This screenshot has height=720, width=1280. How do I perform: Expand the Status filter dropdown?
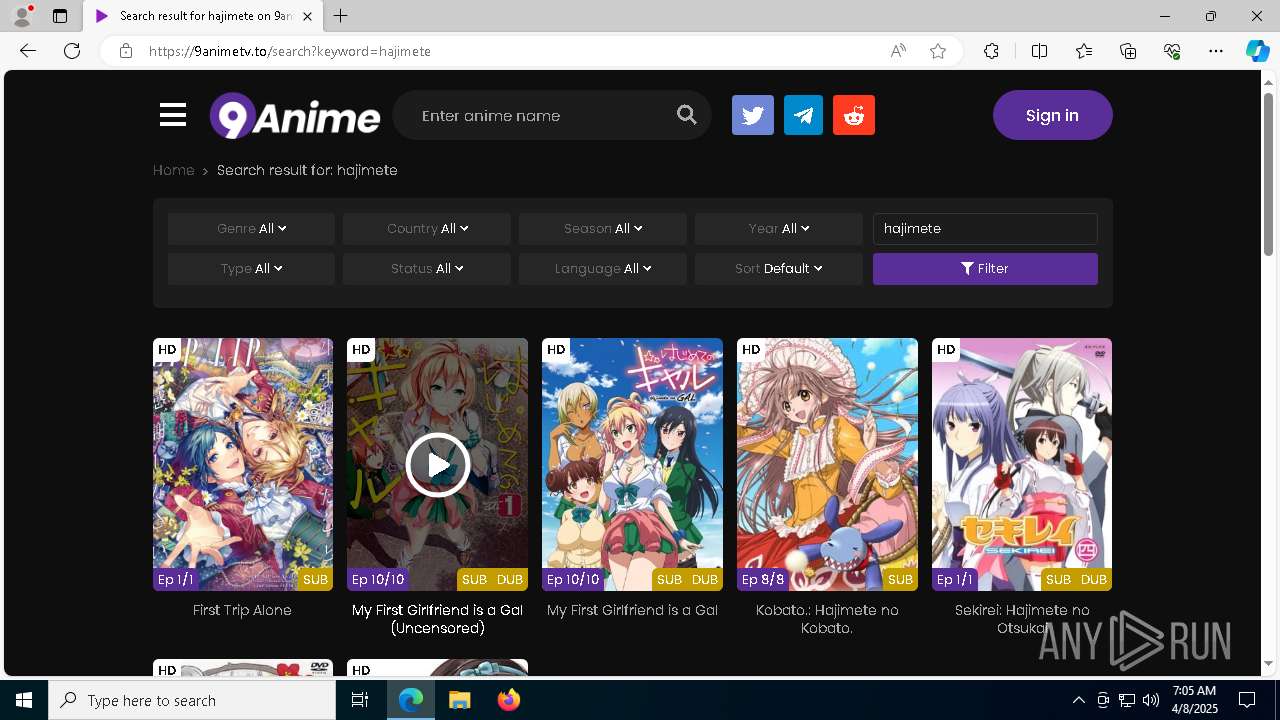click(x=427, y=268)
